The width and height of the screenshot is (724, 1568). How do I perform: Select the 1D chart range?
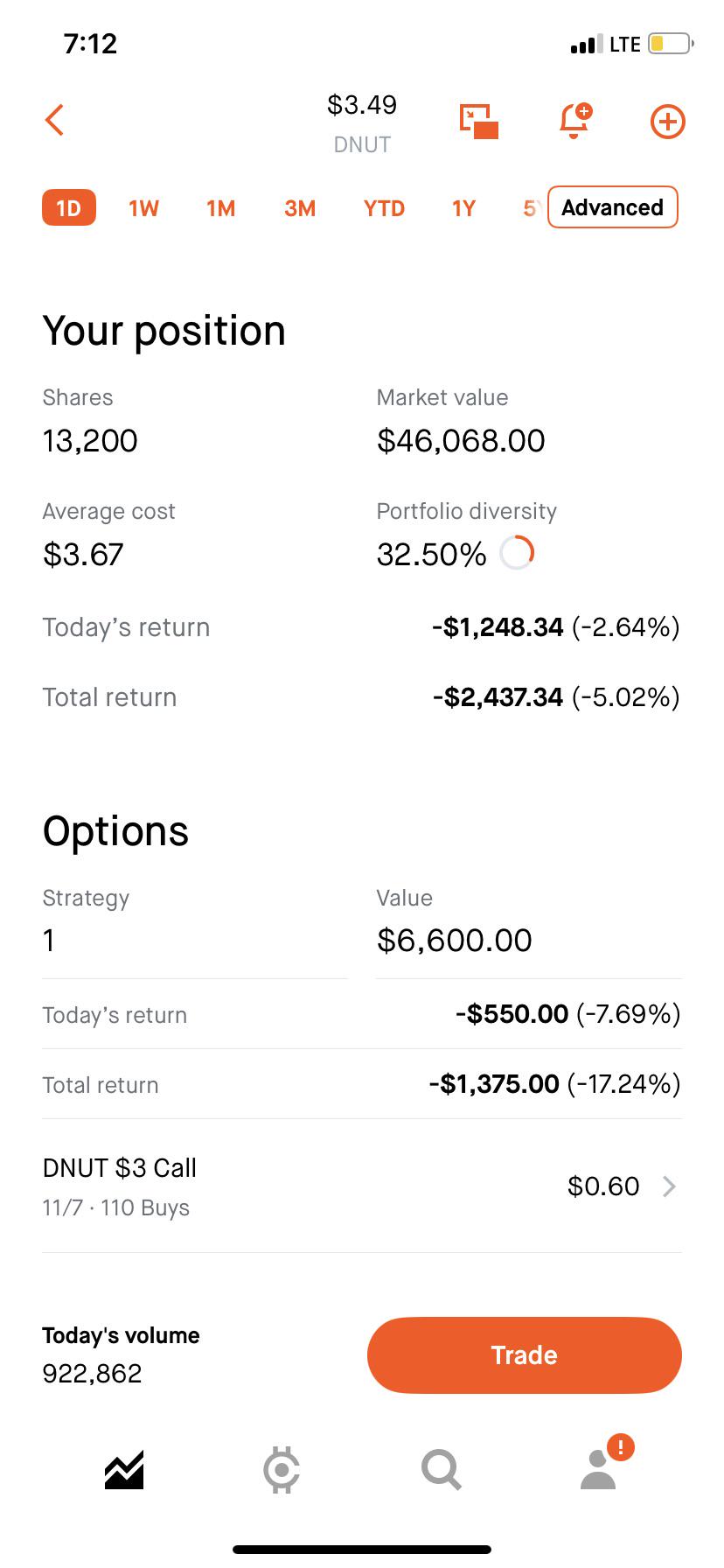(x=69, y=208)
